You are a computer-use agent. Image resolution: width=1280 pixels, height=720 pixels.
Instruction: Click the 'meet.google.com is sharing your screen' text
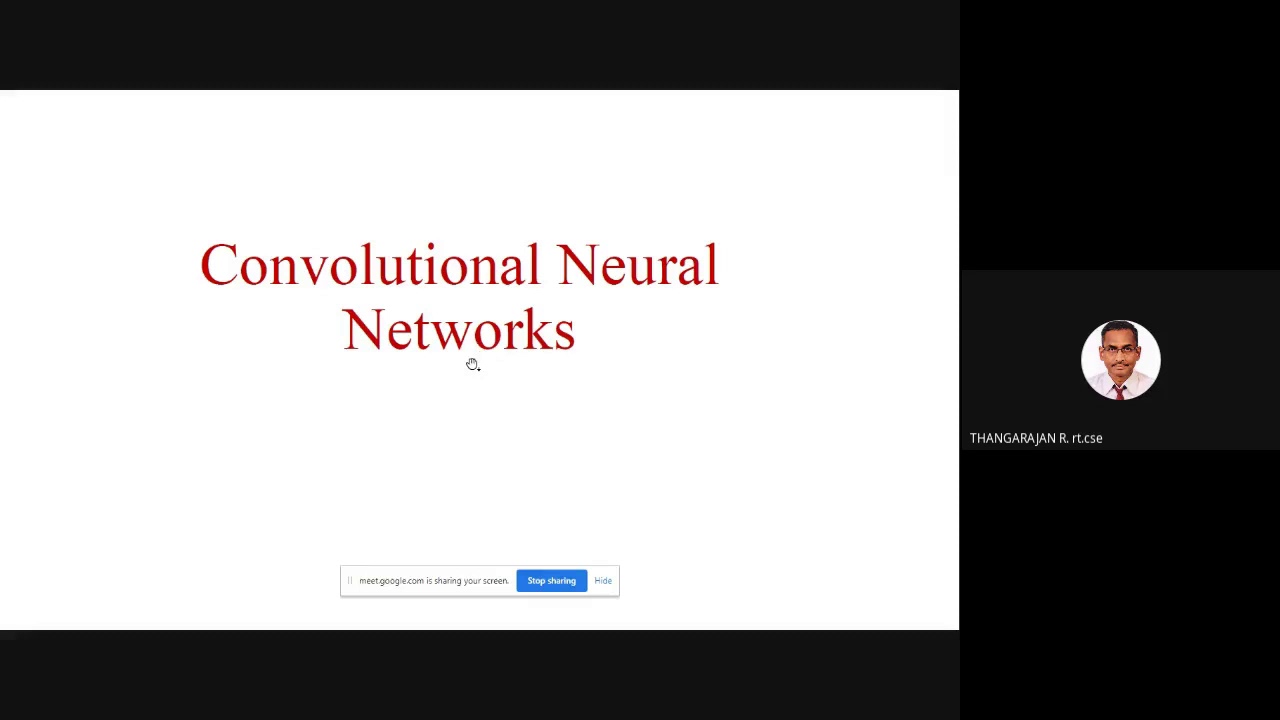point(434,581)
